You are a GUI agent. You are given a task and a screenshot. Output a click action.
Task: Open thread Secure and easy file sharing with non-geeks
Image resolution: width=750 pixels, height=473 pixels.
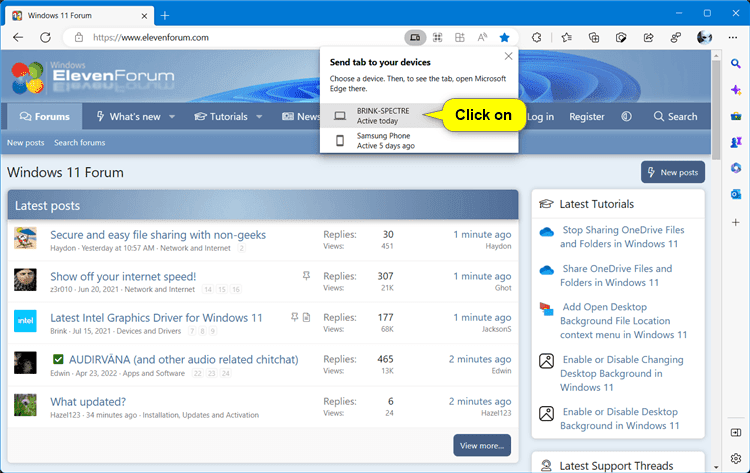coord(158,235)
